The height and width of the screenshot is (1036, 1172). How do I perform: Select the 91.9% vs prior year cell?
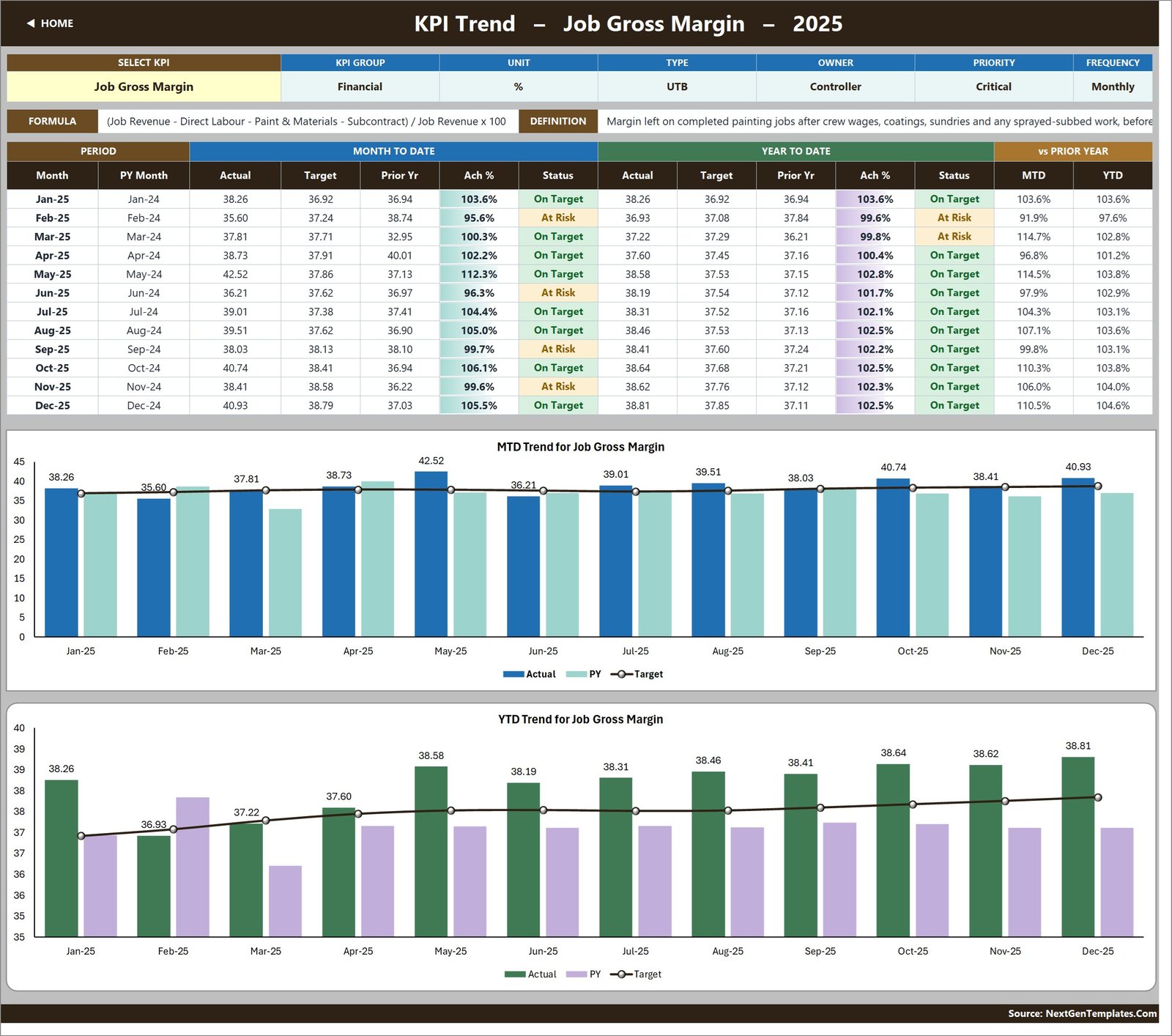[1034, 218]
